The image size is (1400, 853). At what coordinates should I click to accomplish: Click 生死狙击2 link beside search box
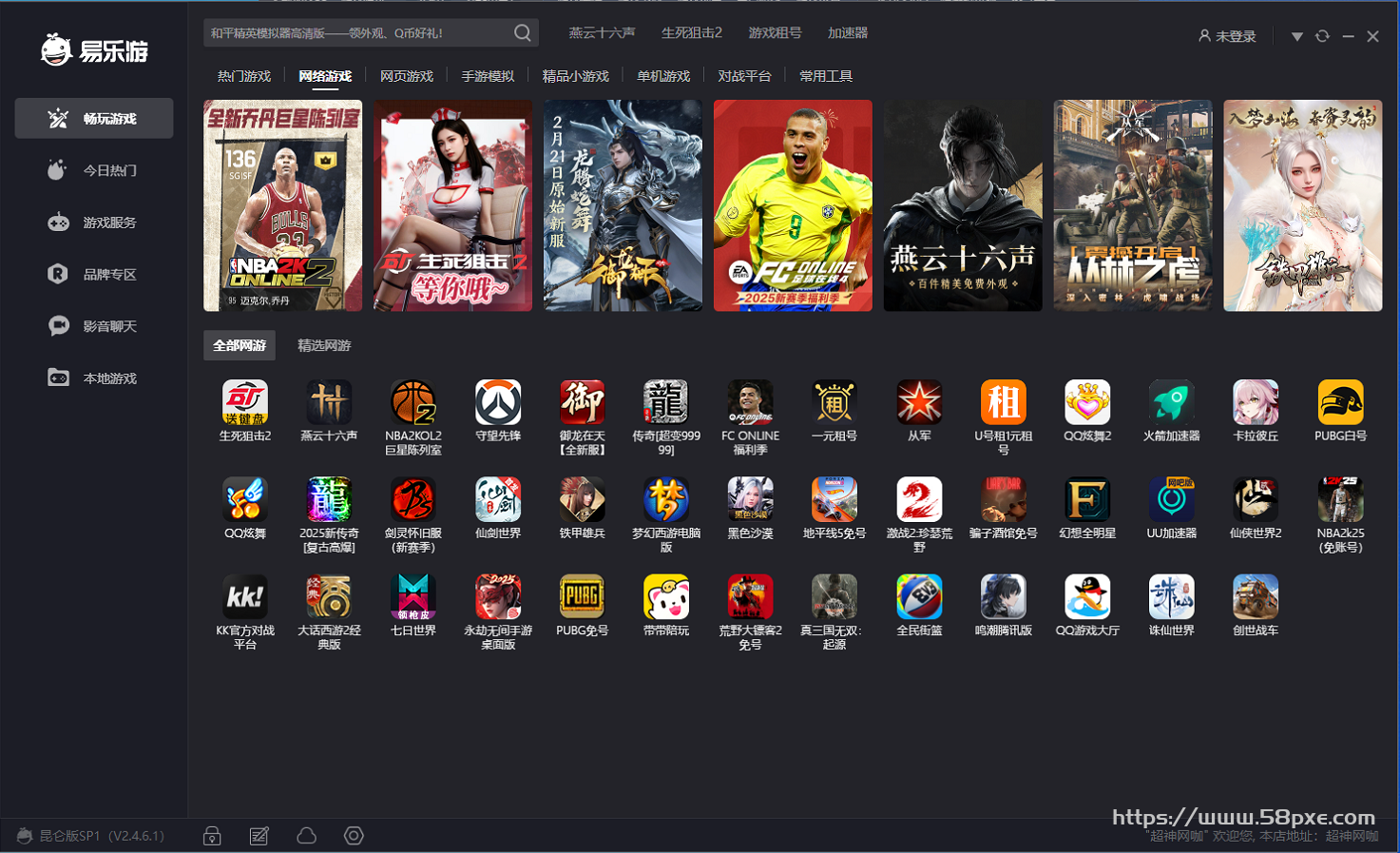692,33
